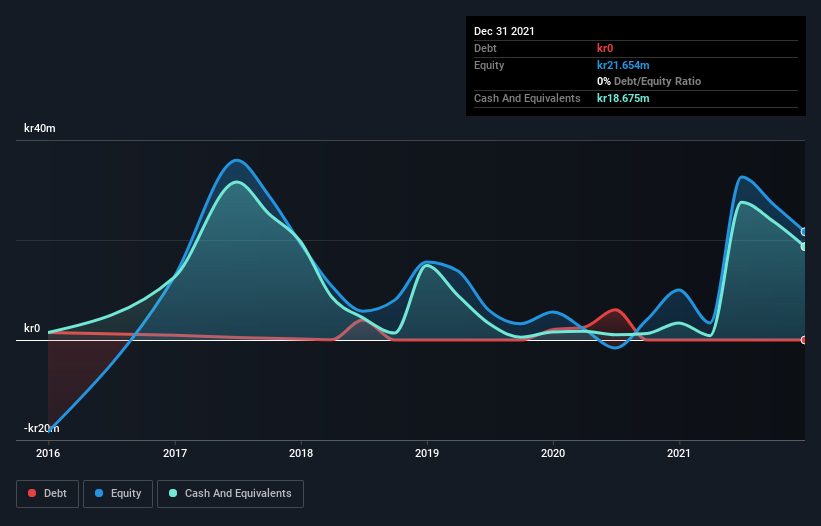Select the 2021 x-axis label
The height and width of the screenshot is (526, 821).
tap(679, 453)
